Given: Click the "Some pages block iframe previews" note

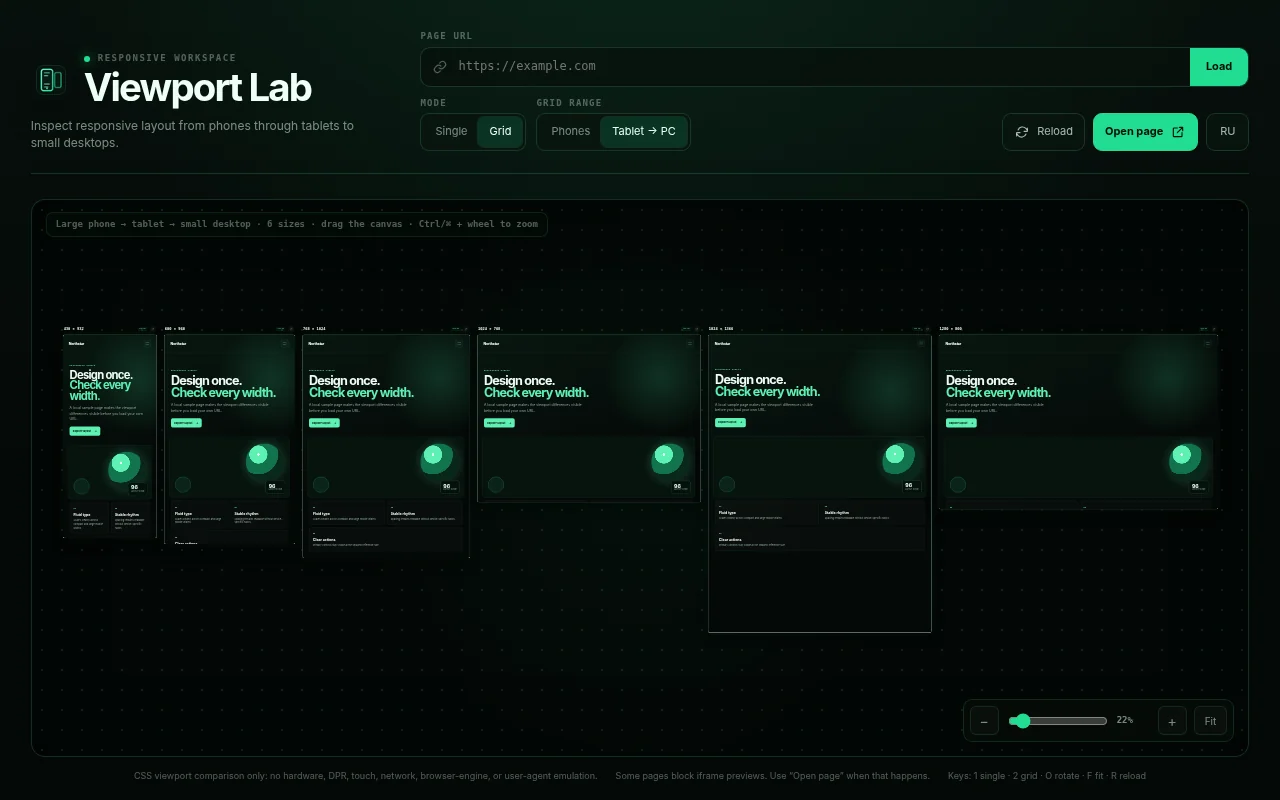Looking at the screenshot, I should click(x=772, y=776).
